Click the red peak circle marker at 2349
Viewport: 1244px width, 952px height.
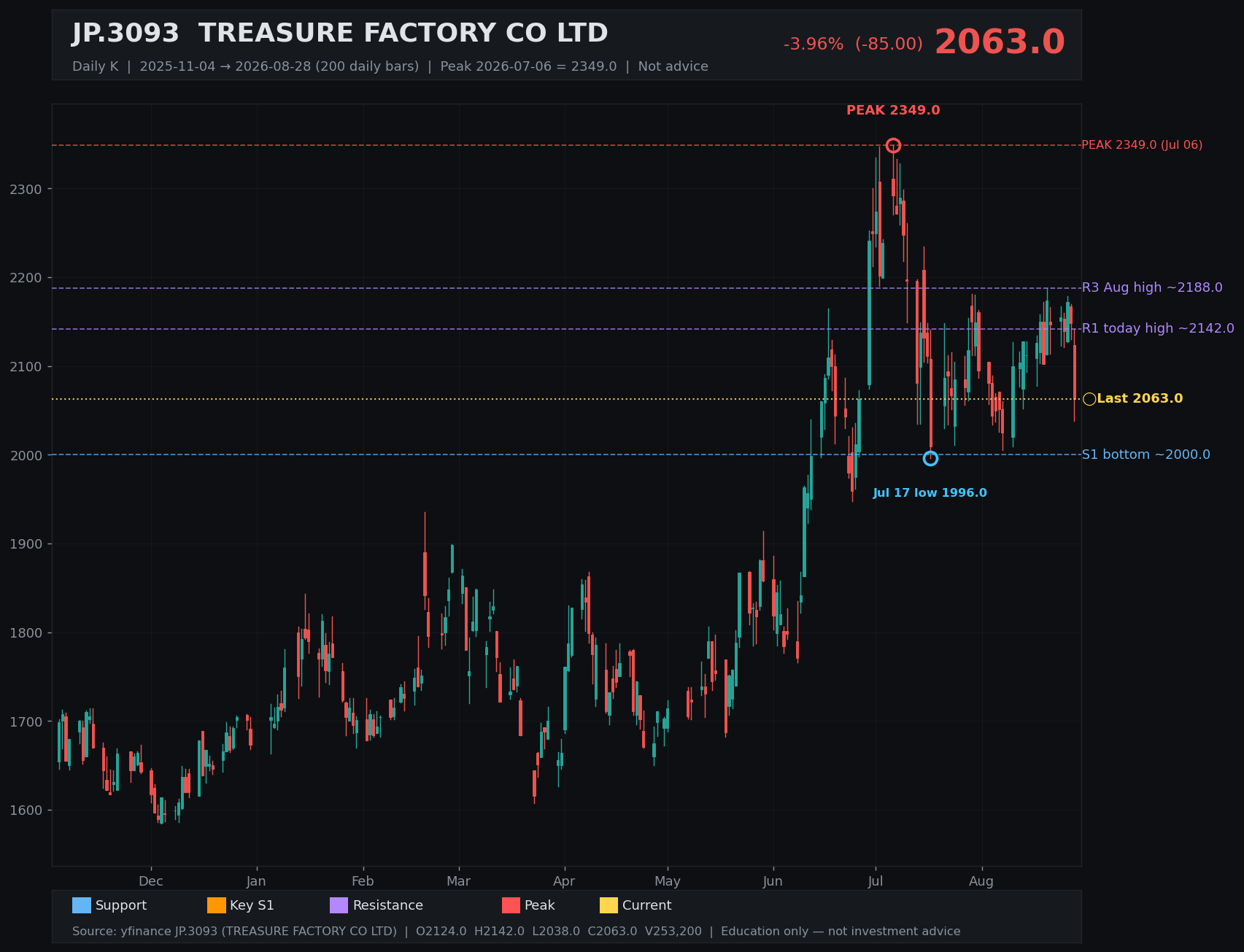[893, 145]
